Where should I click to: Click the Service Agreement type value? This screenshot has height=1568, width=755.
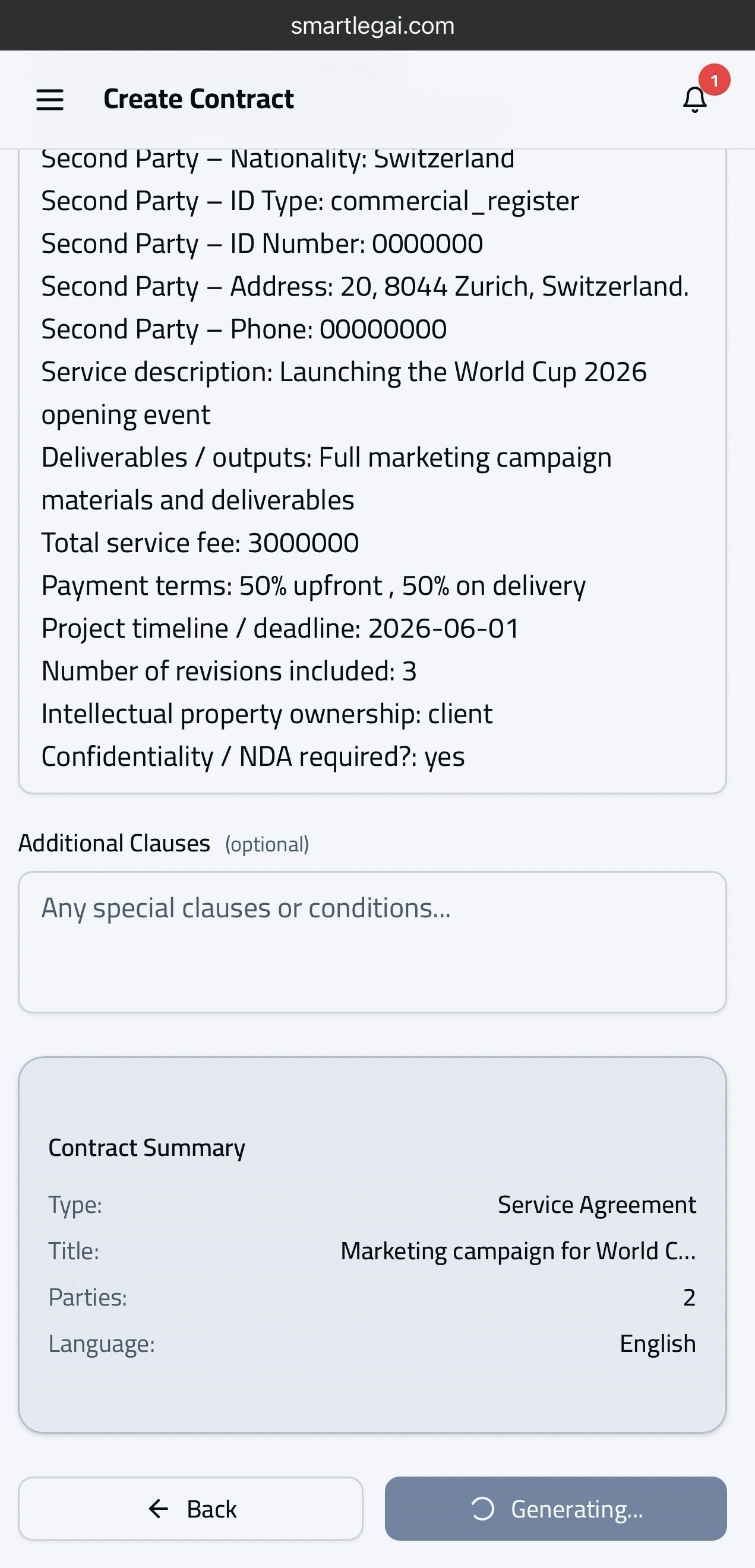point(596,1205)
